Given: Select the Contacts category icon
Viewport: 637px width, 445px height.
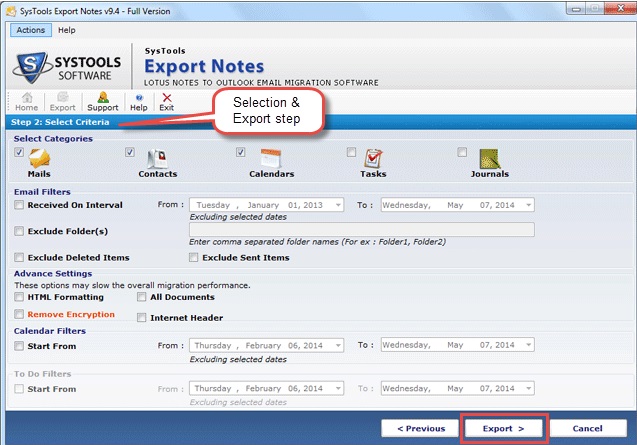Looking at the screenshot, I should [x=156, y=159].
